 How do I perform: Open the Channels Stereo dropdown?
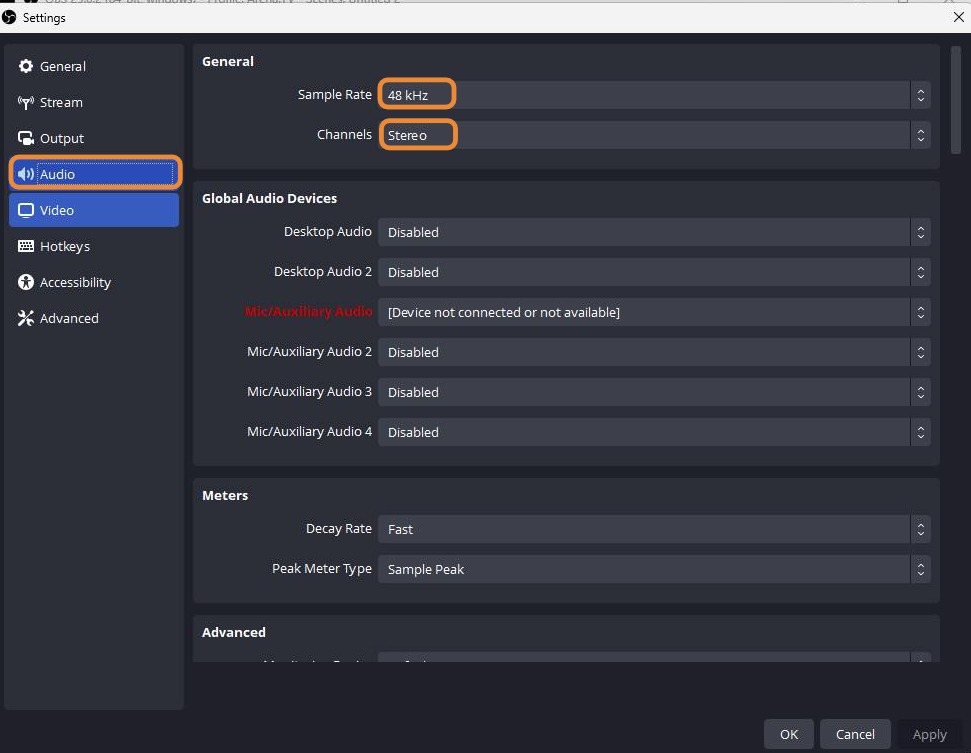(654, 135)
